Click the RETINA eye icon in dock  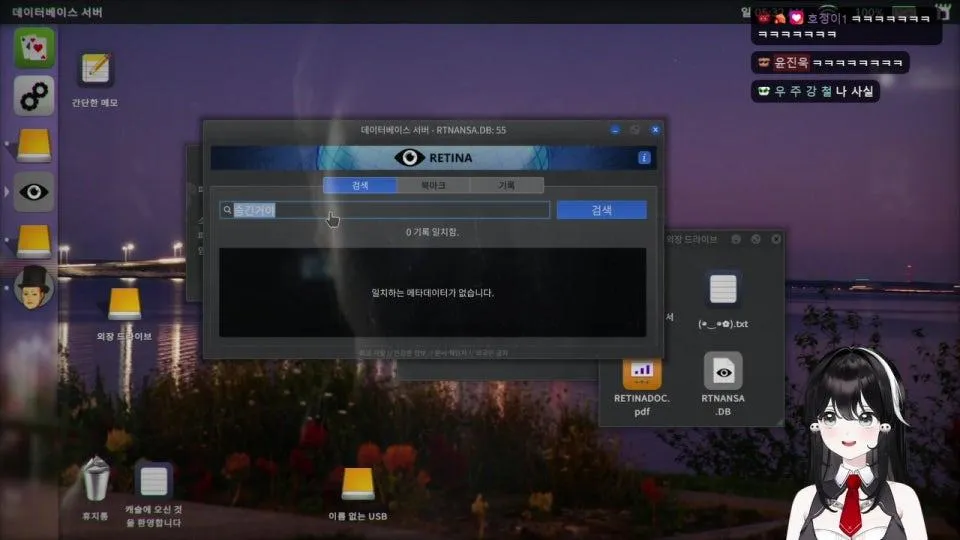click(33, 192)
